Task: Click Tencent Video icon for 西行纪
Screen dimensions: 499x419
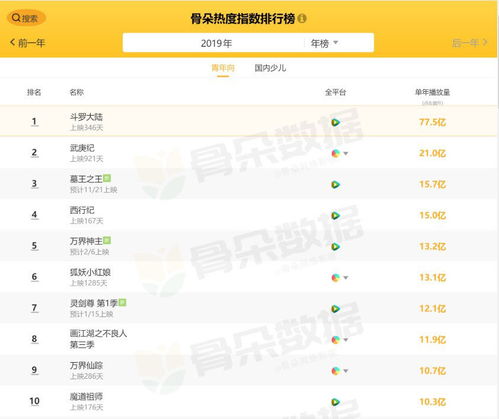Action: (335, 215)
